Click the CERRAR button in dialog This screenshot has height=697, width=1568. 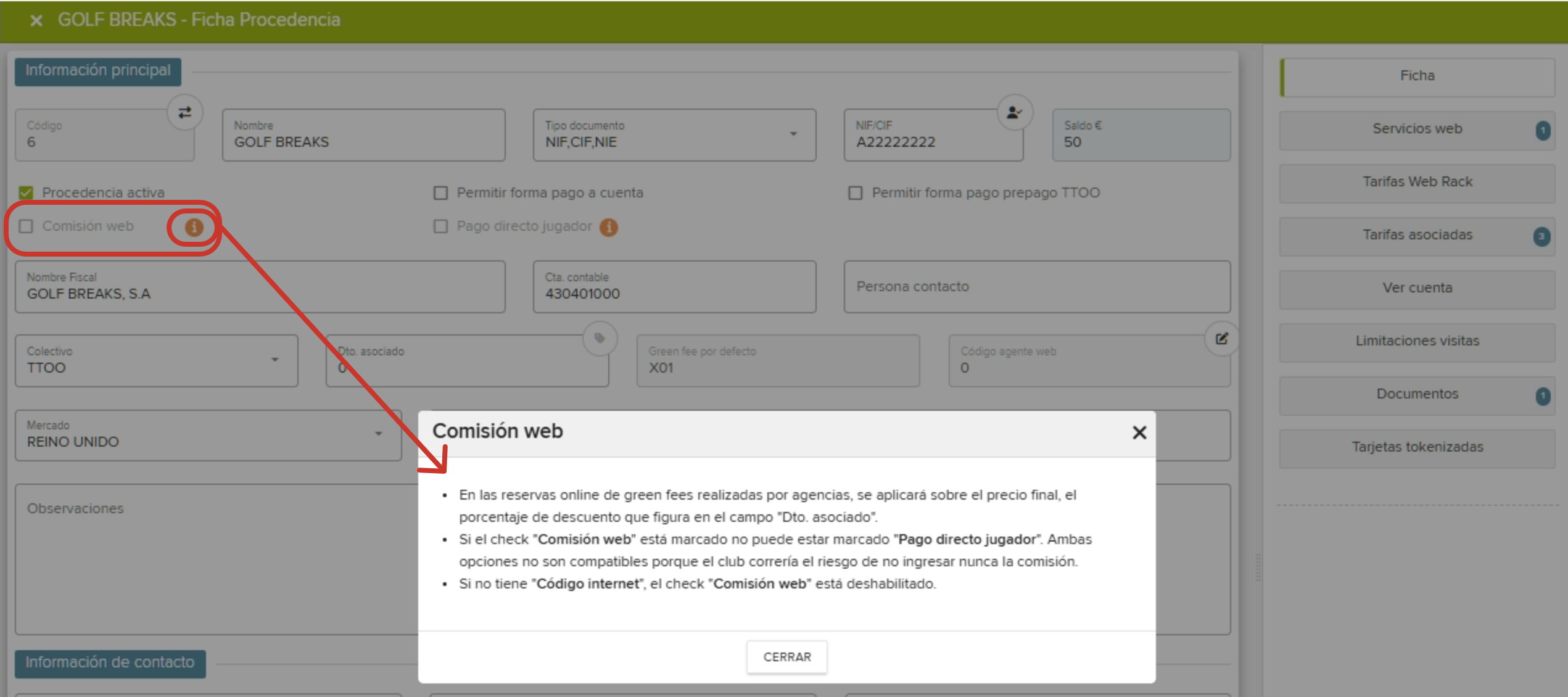pos(786,657)
